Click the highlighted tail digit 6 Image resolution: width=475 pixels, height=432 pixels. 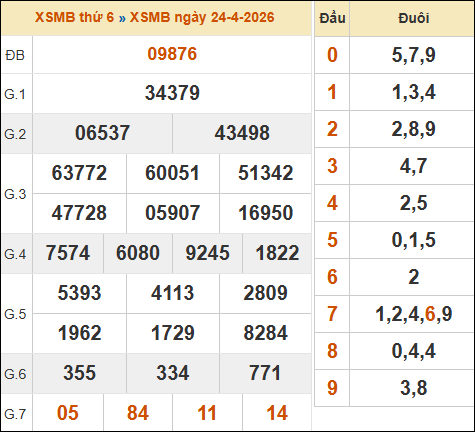pos(430,314)
